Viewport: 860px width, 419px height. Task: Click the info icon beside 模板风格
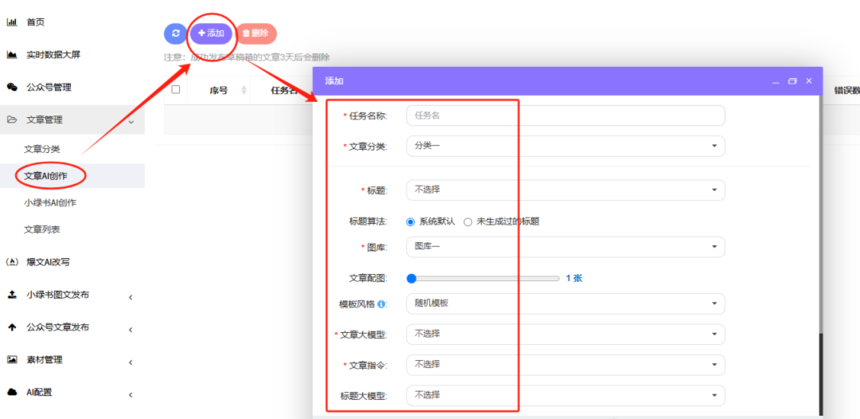coord(382,304)
